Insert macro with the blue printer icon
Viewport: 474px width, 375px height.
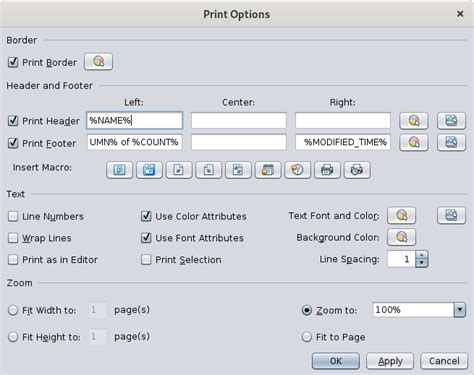click(x=327, y=170)
